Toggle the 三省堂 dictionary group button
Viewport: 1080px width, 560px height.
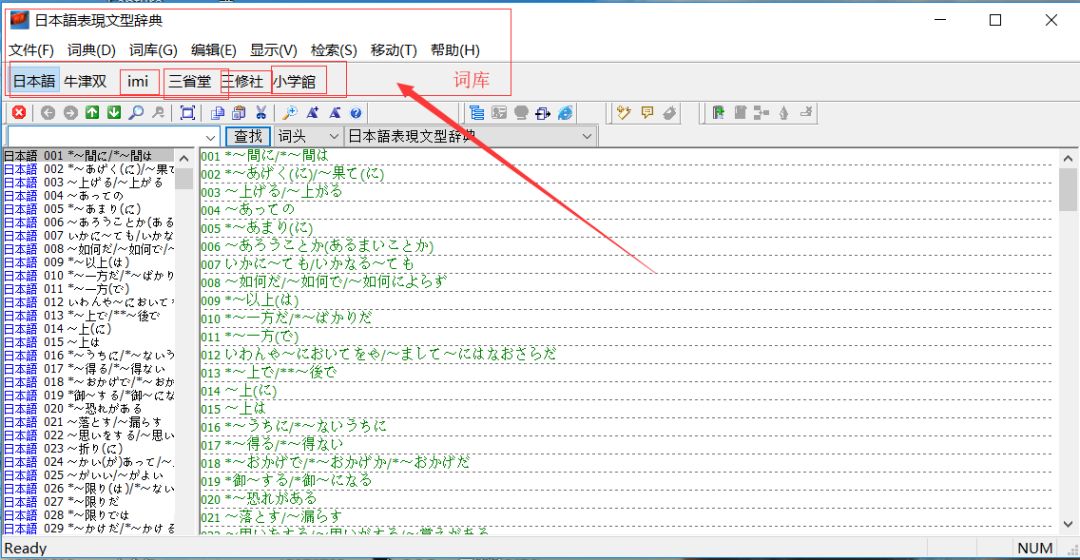pyautogui.click(x=189, y=81)
